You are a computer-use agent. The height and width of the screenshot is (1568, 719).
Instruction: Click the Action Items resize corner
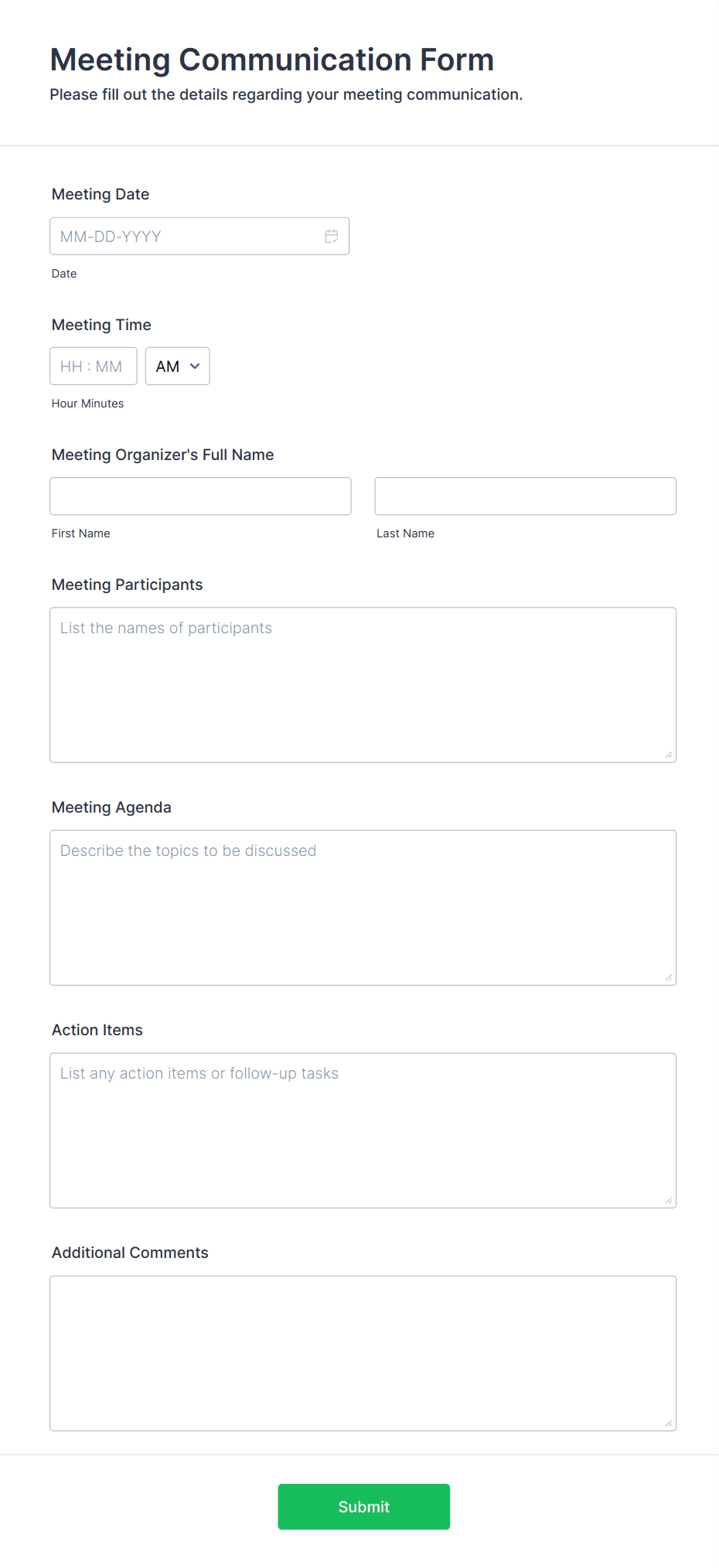point(668,1198)
